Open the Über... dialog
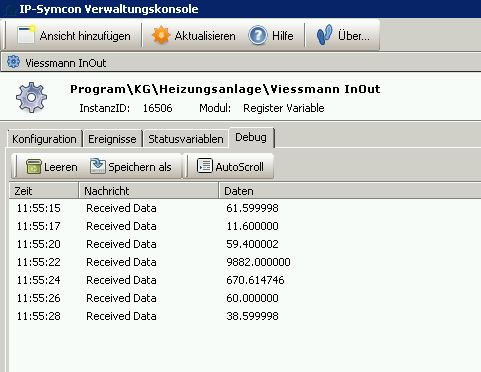 click(354, 36)
